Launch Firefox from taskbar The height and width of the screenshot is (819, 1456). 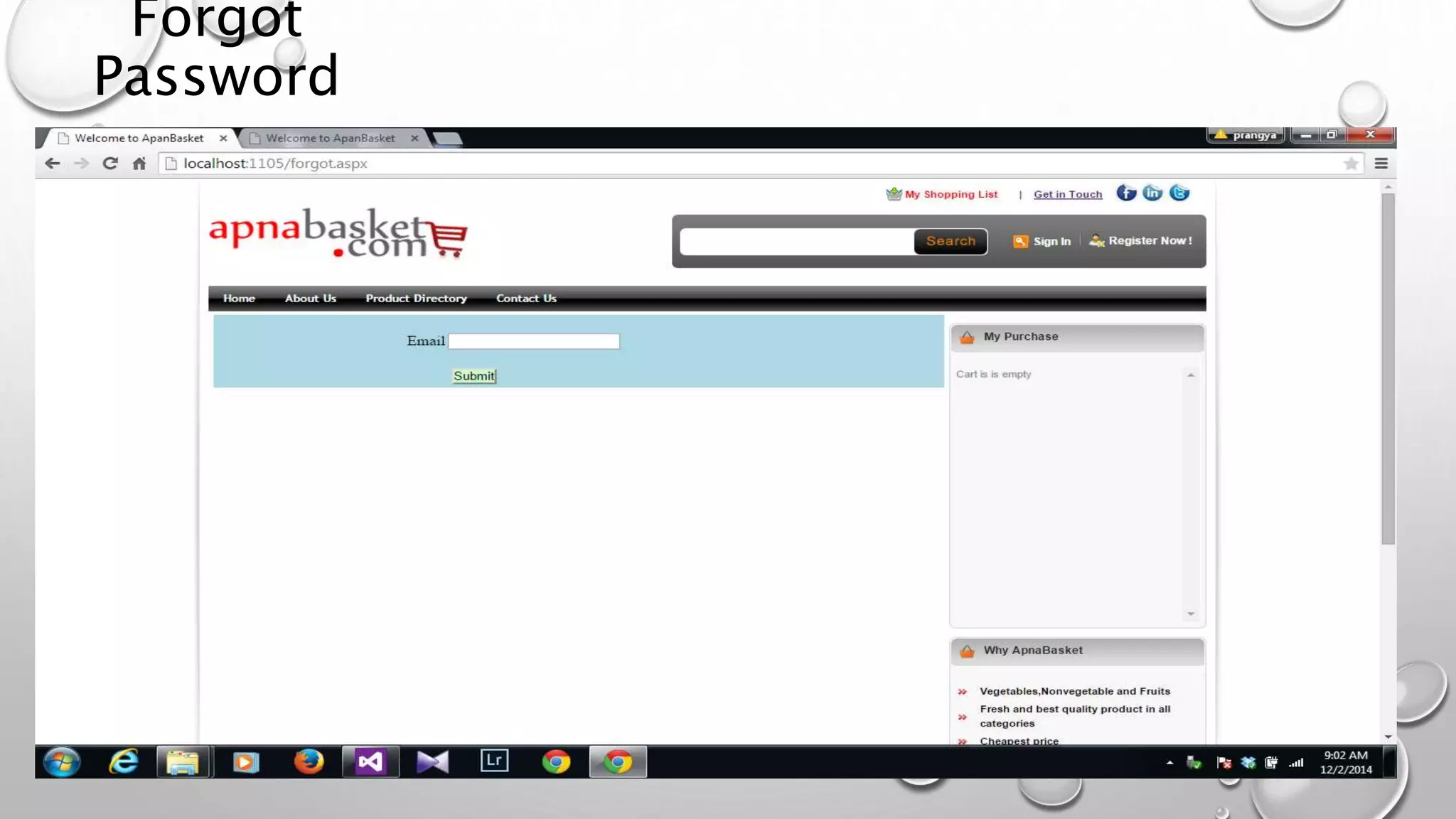click(x=309, y=762)
